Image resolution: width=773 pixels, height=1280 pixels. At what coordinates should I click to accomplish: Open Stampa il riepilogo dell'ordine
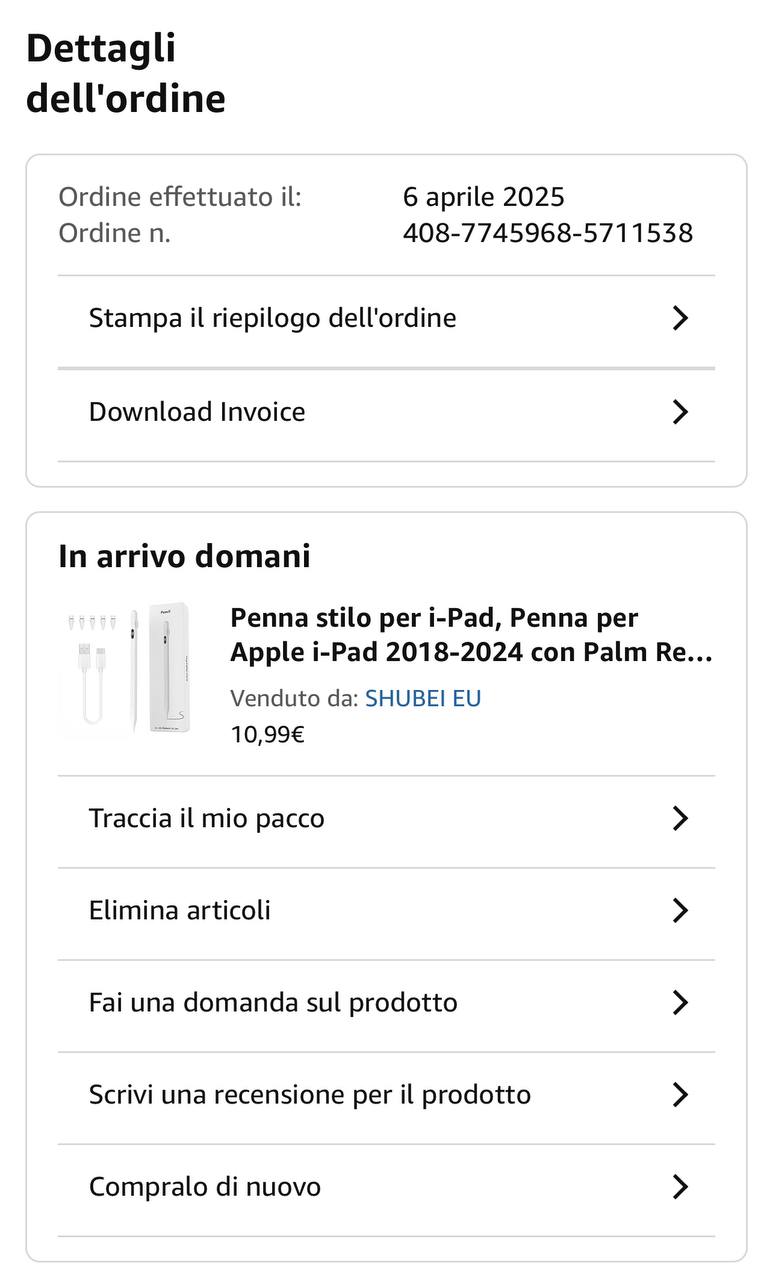(272, 318)
